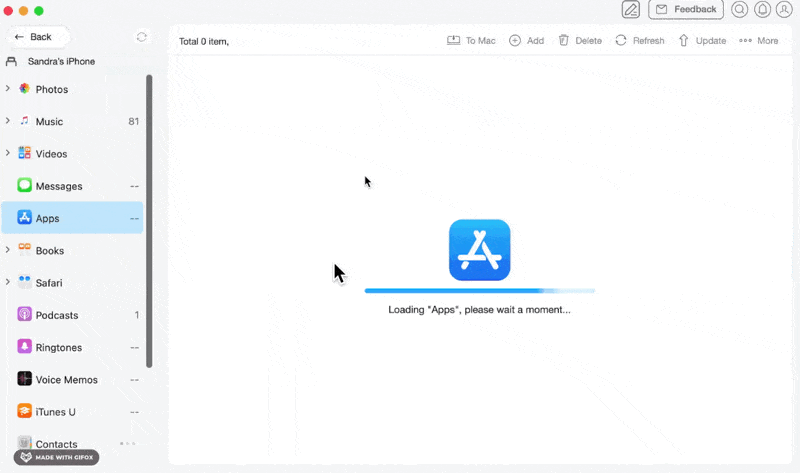
Task: Click the Ringtones bell icon
Action: pos(24,346)
